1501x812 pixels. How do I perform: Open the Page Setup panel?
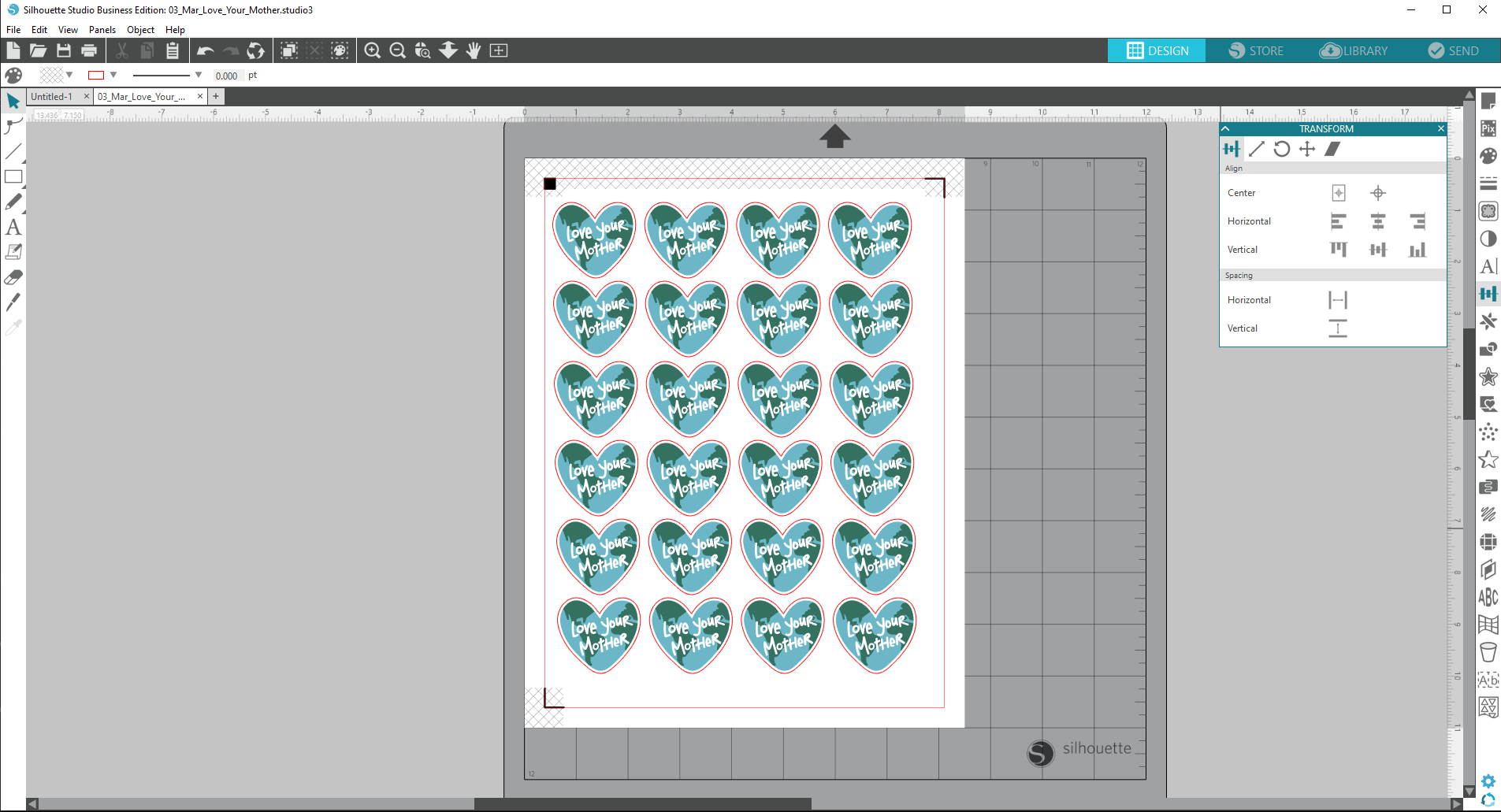click(x=1488, y=101)
